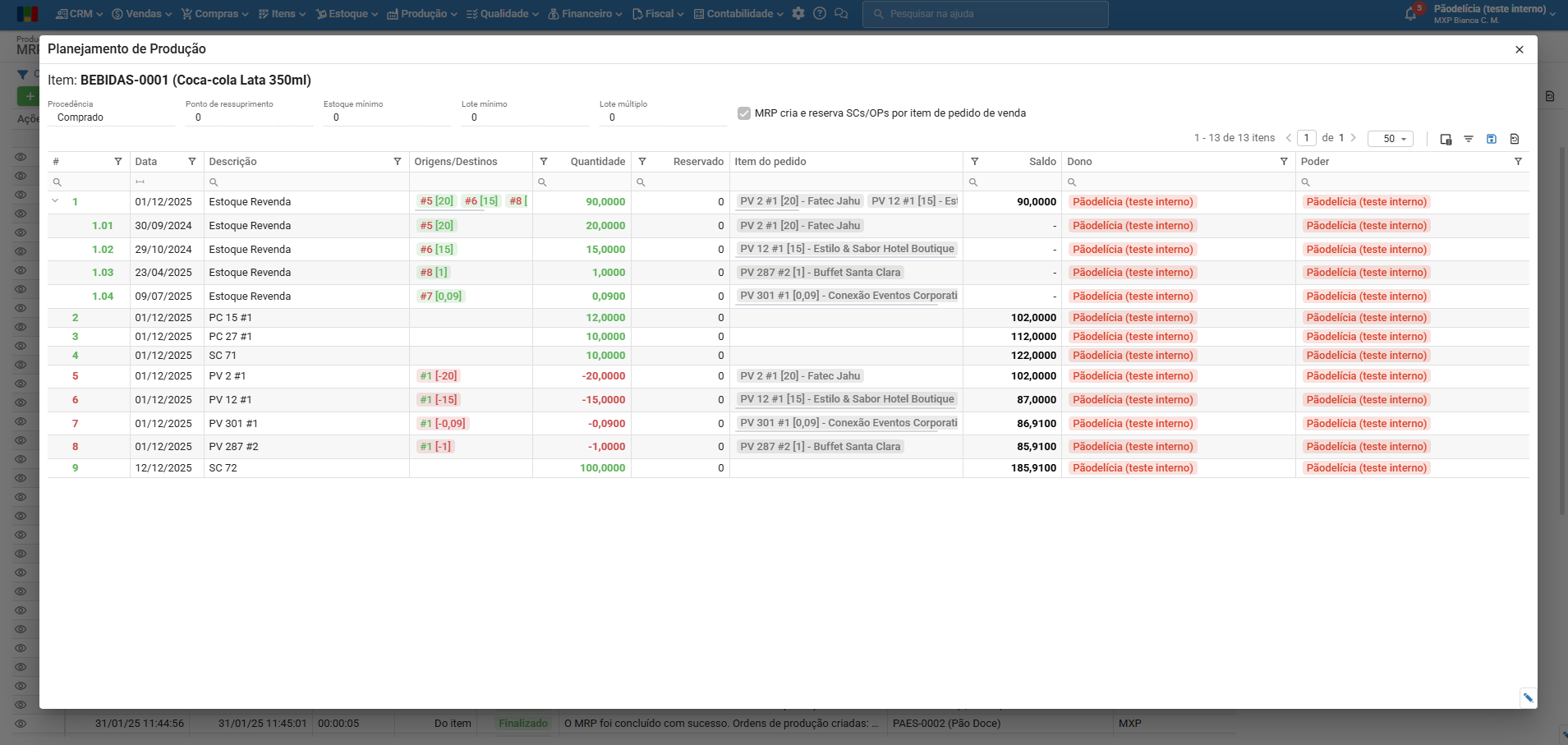Click the Saldo column header
This screenshot has height=745, width=1568.
(x=1042, y=162)
